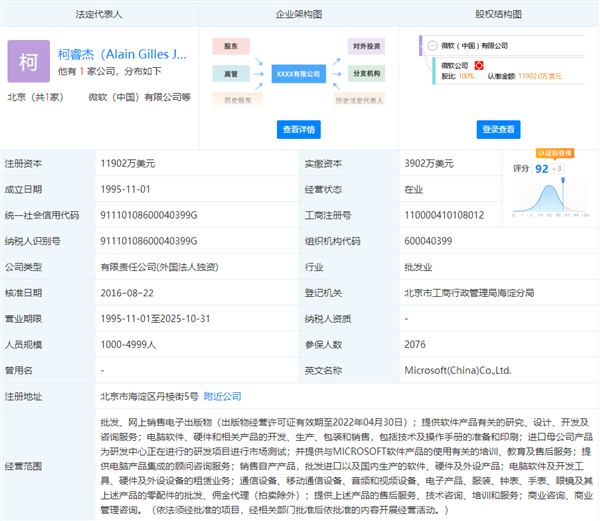Click the 微软(中国)有限公司等 text

click(x=139, y=97)
